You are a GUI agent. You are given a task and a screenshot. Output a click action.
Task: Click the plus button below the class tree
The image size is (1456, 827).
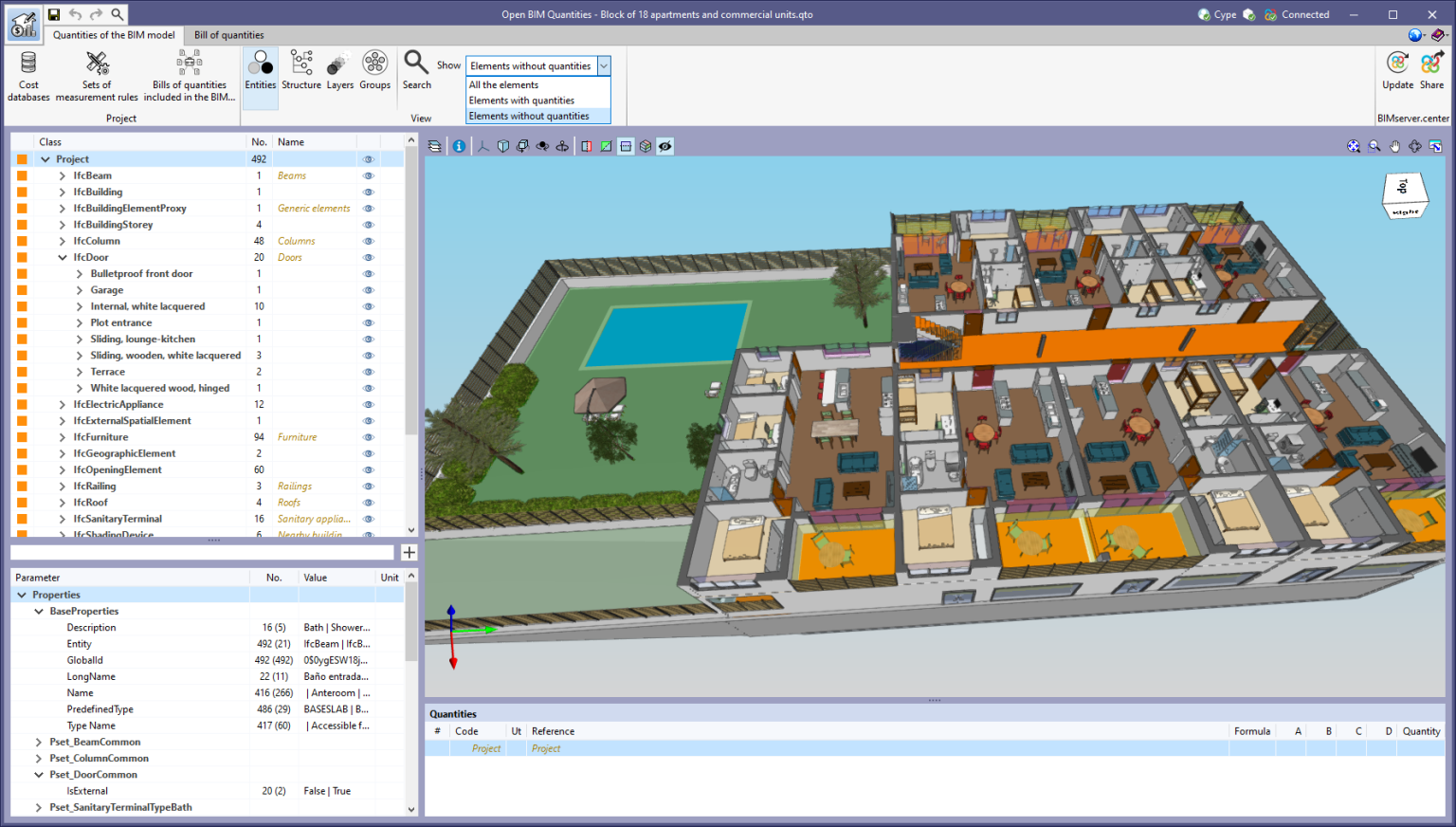click(x=409, y=552)
